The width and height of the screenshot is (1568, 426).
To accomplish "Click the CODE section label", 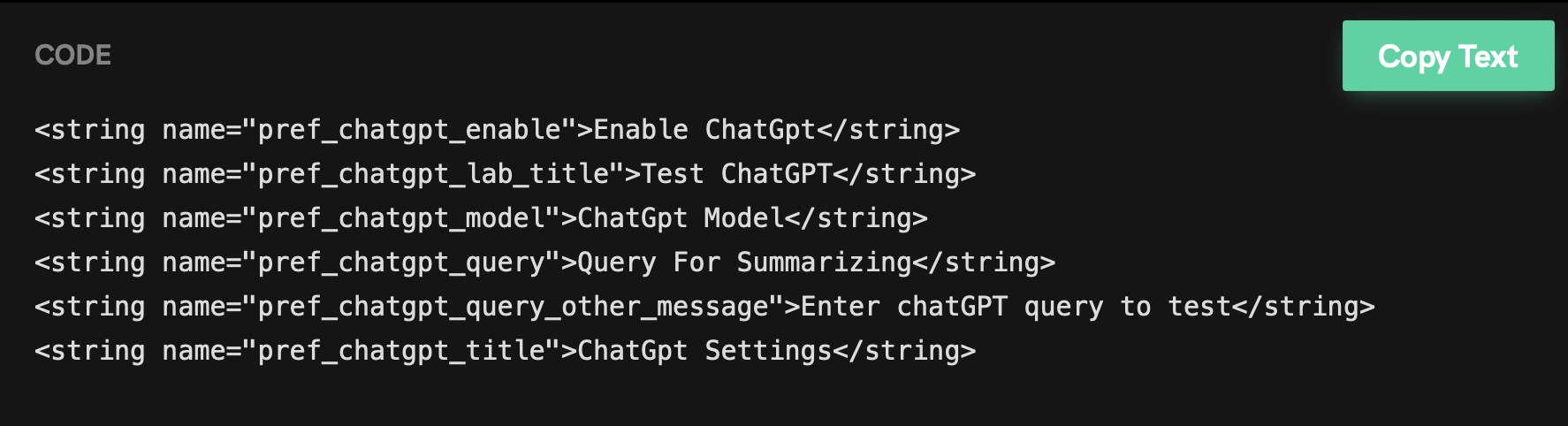I will click(72, 56).
